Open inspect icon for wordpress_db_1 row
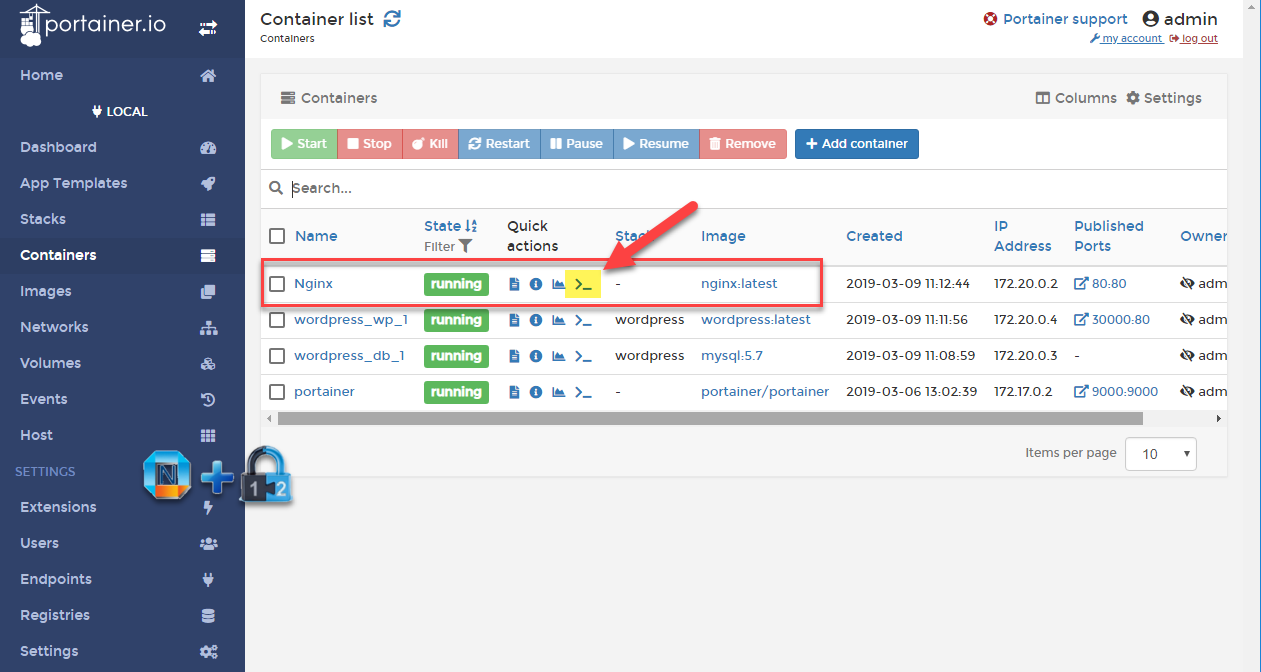Viewport: 1261px width, 672px height. pyautogui.click(x=536, y=356)
